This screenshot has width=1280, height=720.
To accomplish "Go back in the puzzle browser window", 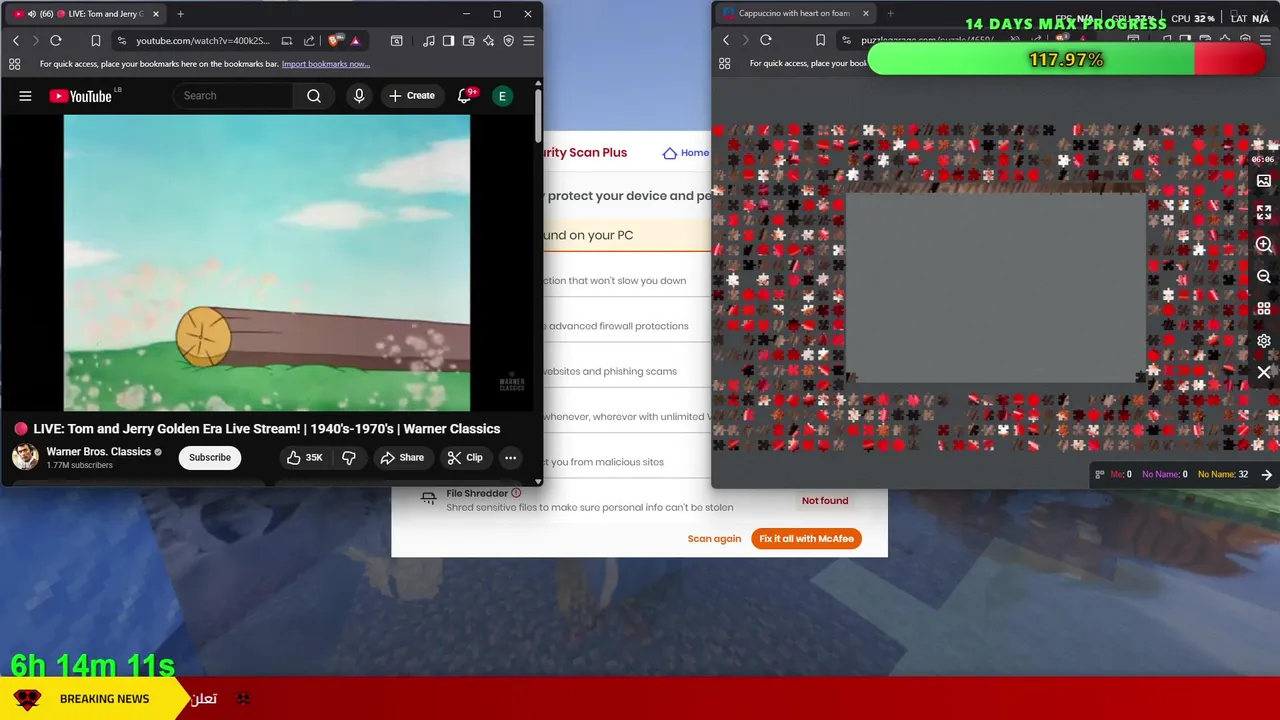I will [726, 40].
